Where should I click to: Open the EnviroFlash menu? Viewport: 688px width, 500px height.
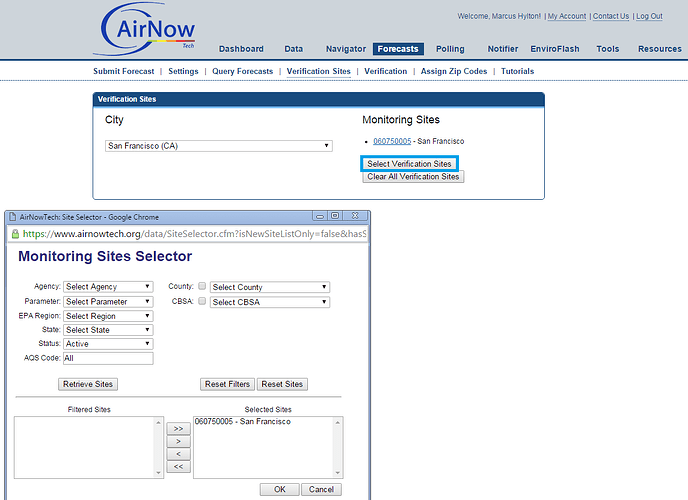pyautogui.click(x=555, y=49)
